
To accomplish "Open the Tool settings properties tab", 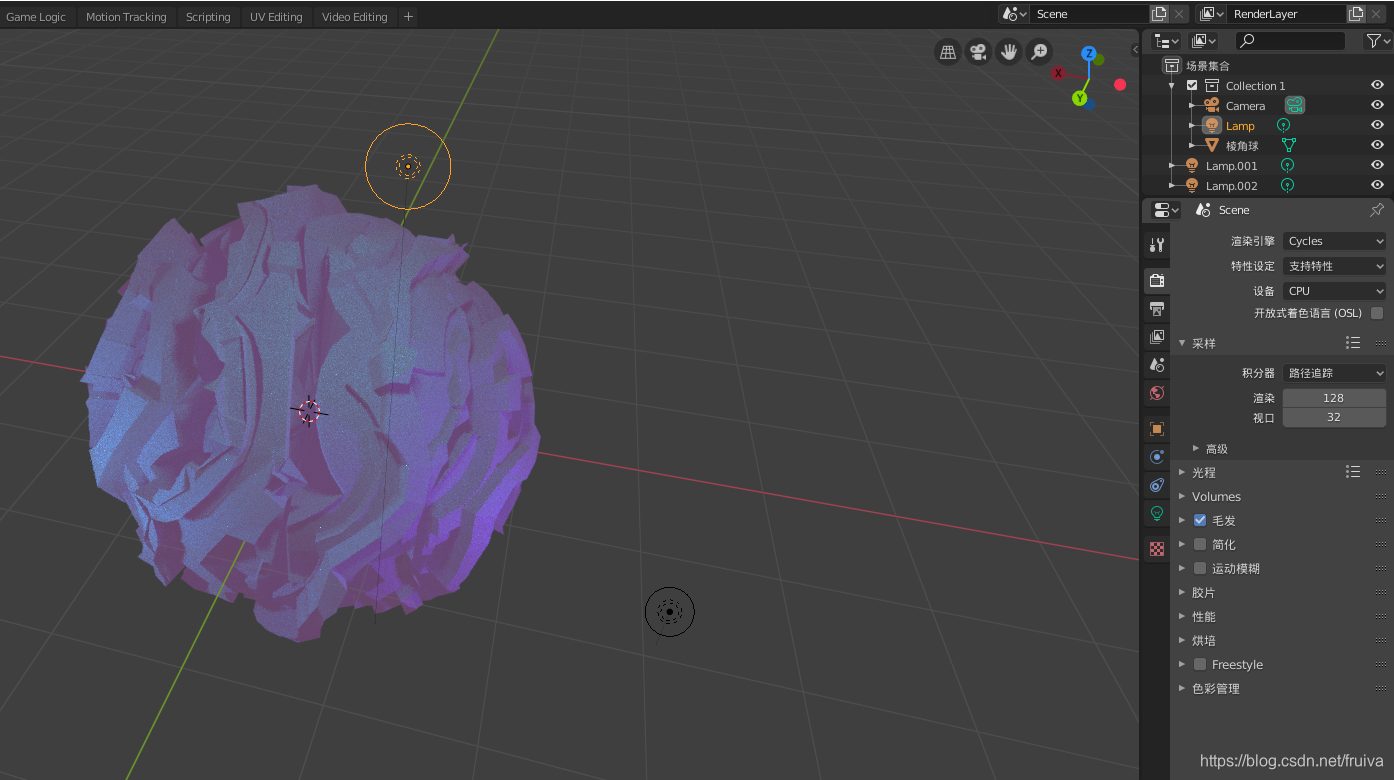I will pyautogui.click(x=1157, y=245).
